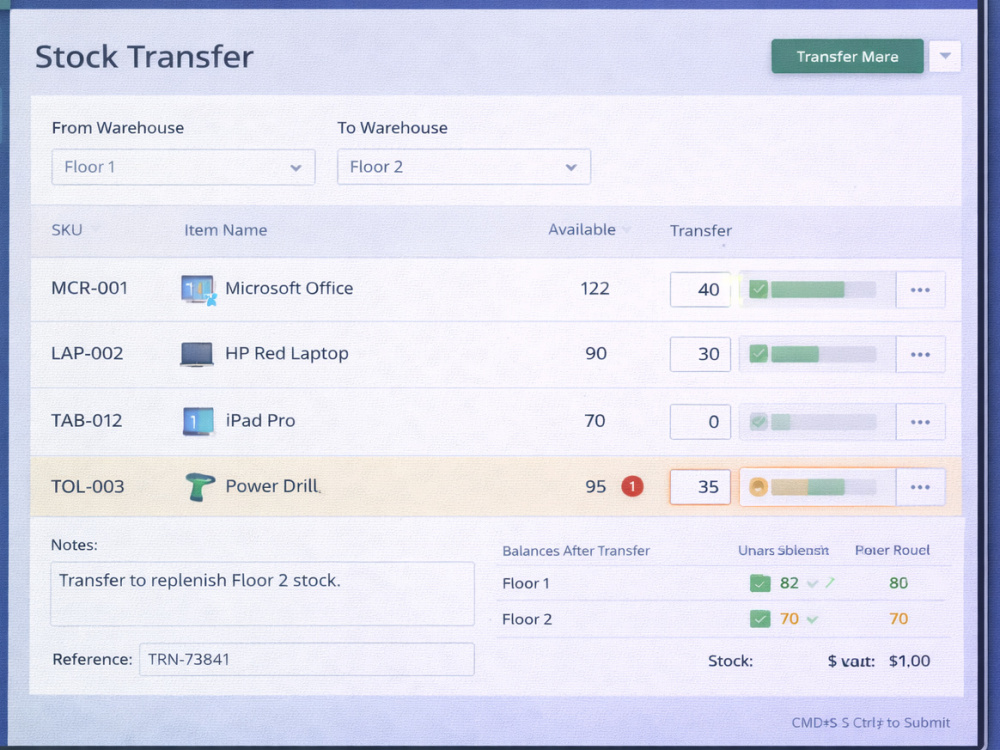Click the $1,00 stock value
Screen dimensions: 1000x750
click(909, 661)
